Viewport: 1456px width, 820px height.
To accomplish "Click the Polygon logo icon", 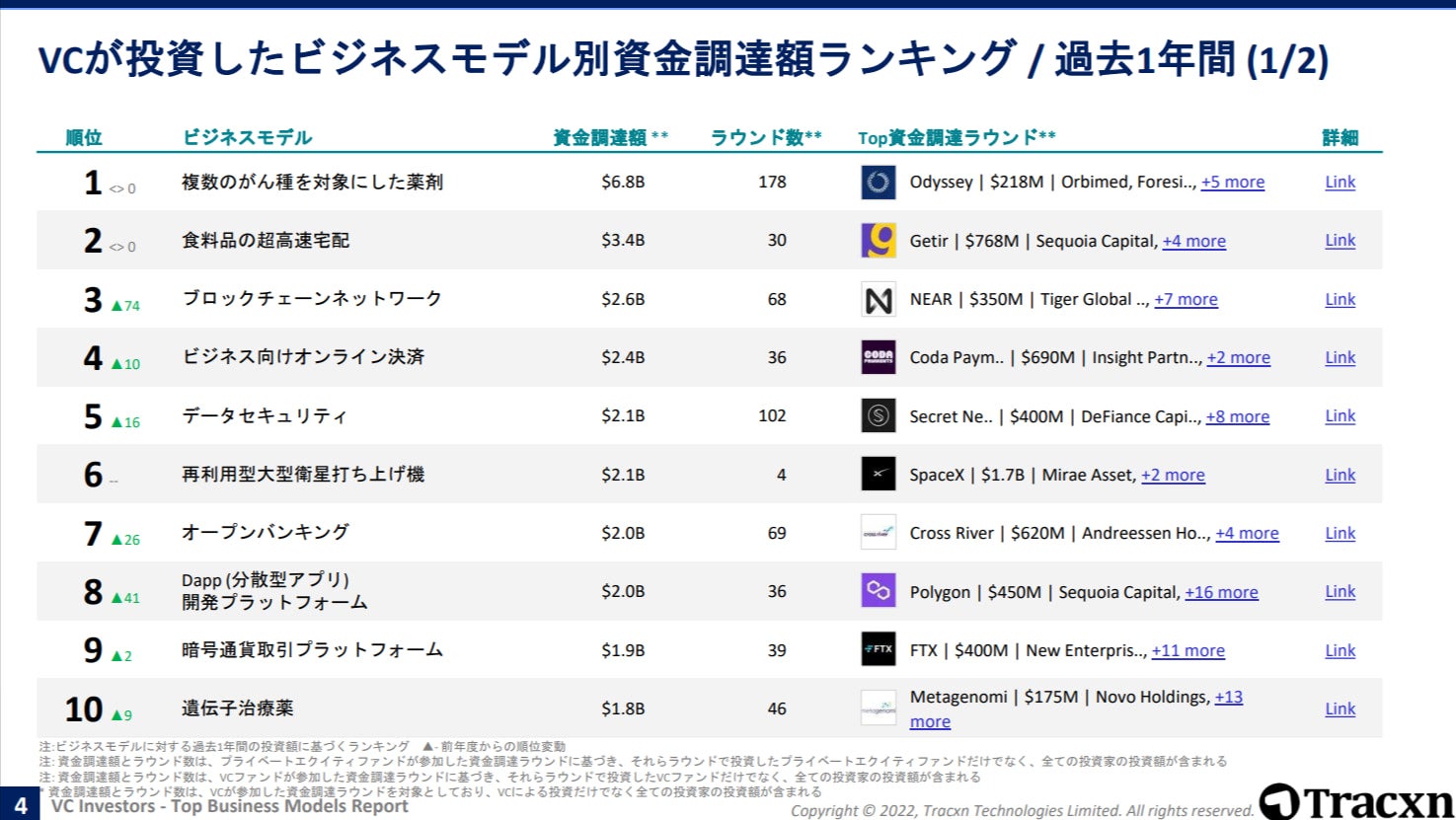I will 879,591.
